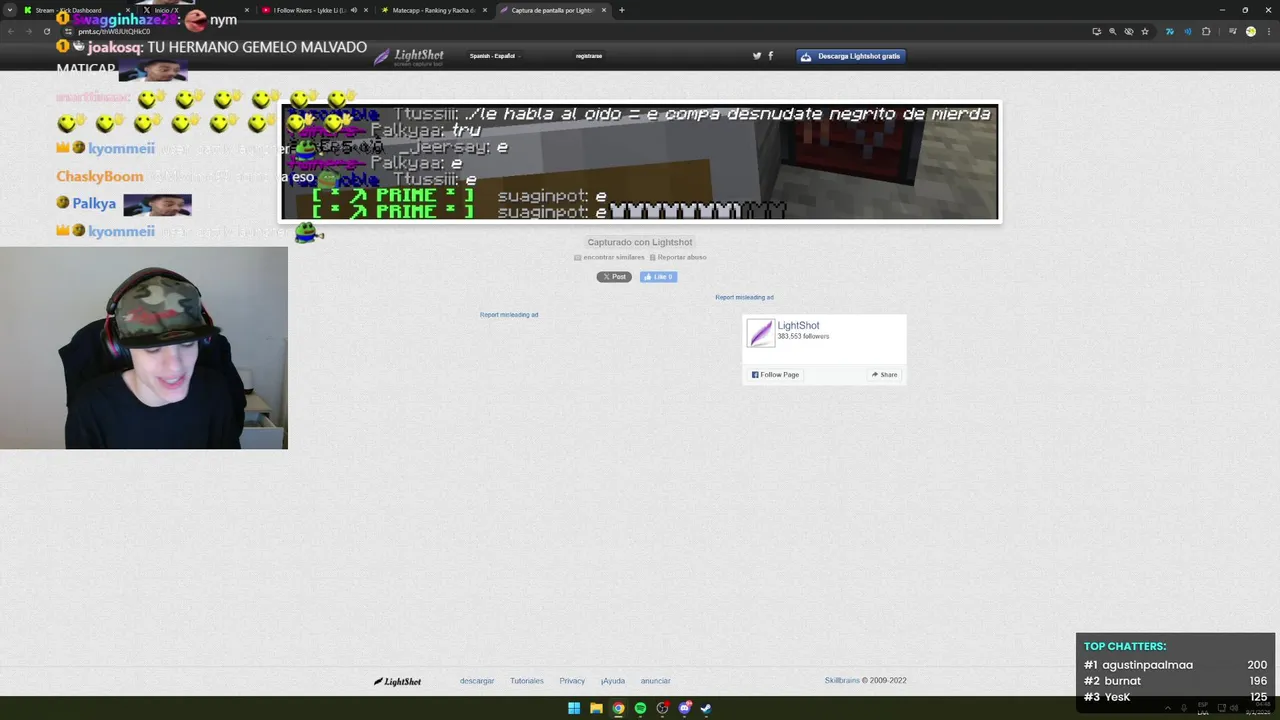
Task: Open Google Chrome from the taskbar
Action: (x=618, y=708)
